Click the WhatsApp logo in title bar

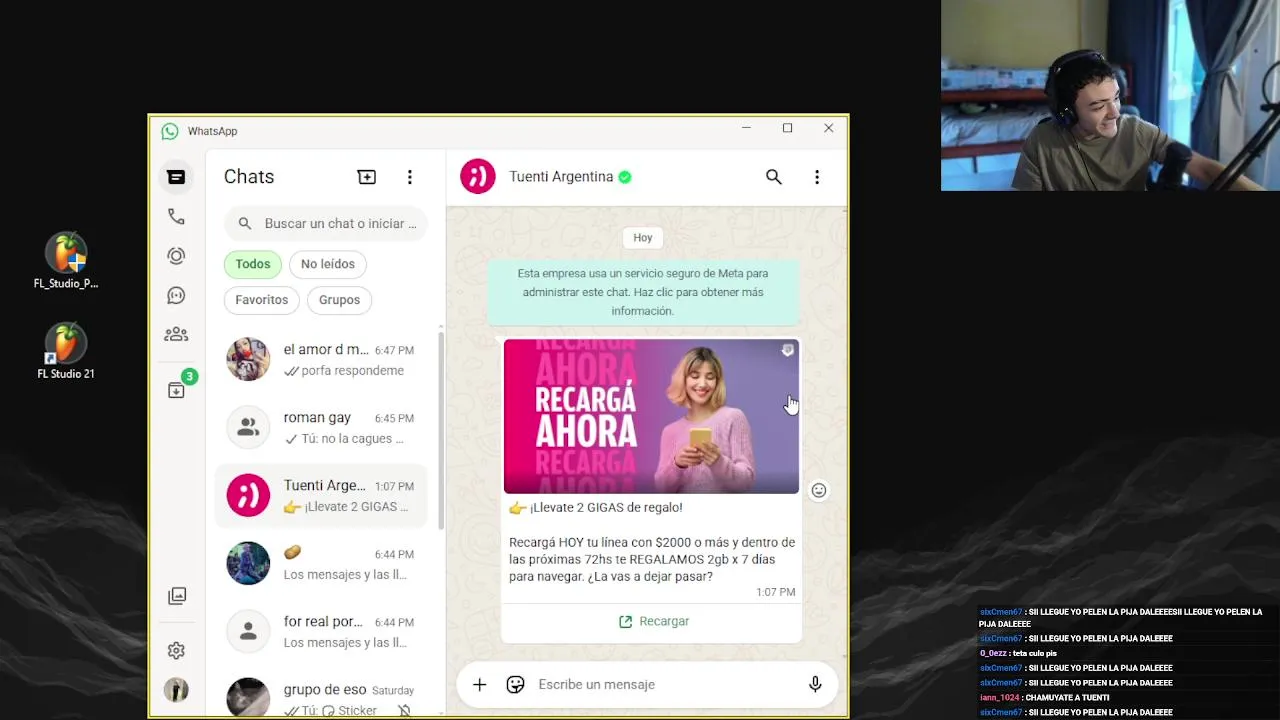pyautogui.click(x=170, y=131)
